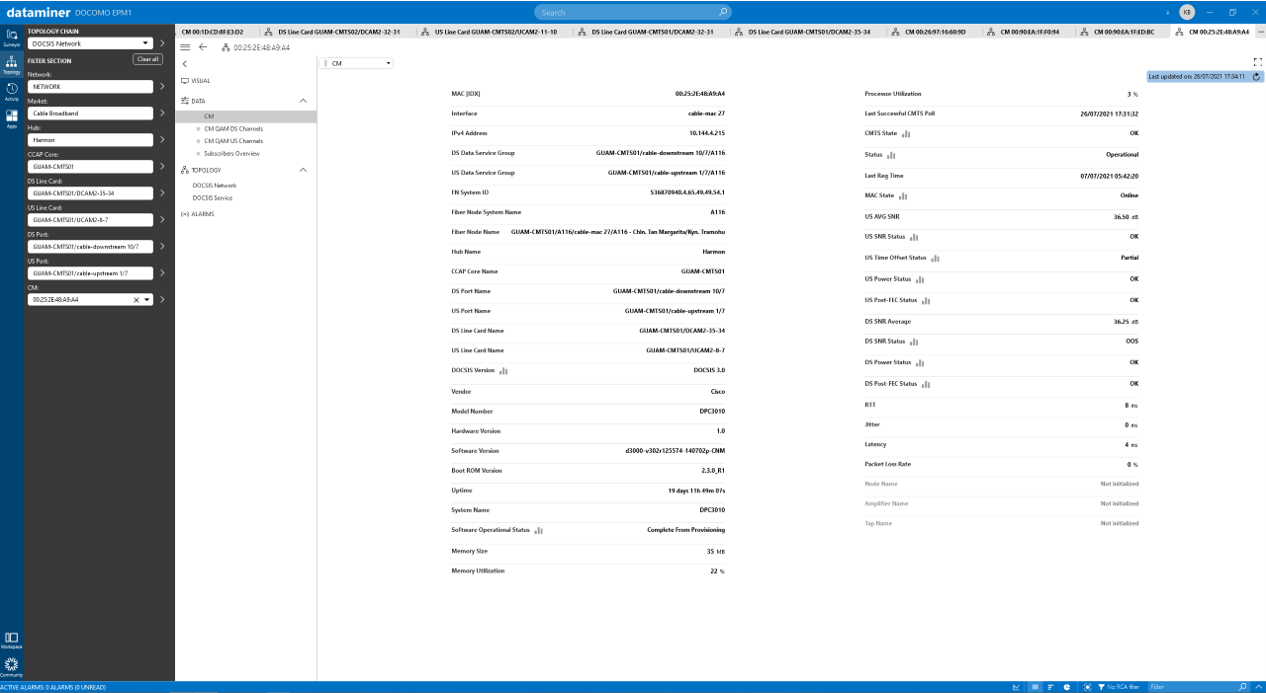
Task: Open the Topology sidebar module
Action: point(12,64)
